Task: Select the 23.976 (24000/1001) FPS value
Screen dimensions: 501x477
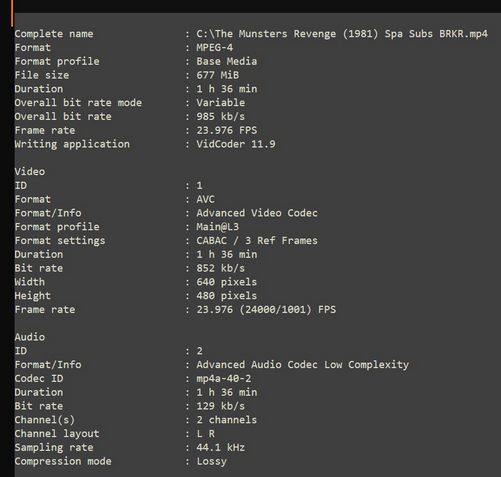Action: 266,309
